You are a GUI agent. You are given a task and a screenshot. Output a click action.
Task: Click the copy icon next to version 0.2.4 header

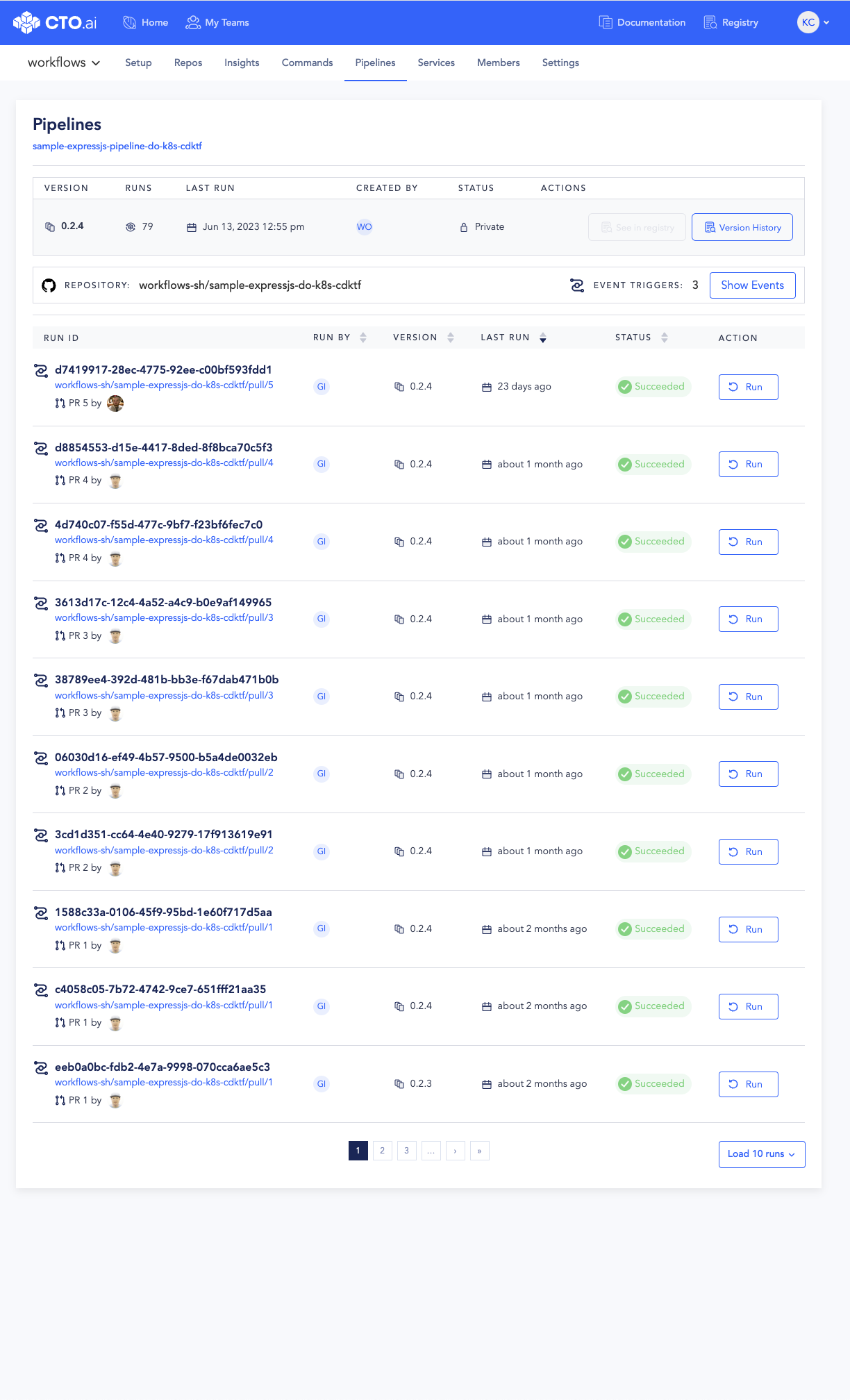50,227
